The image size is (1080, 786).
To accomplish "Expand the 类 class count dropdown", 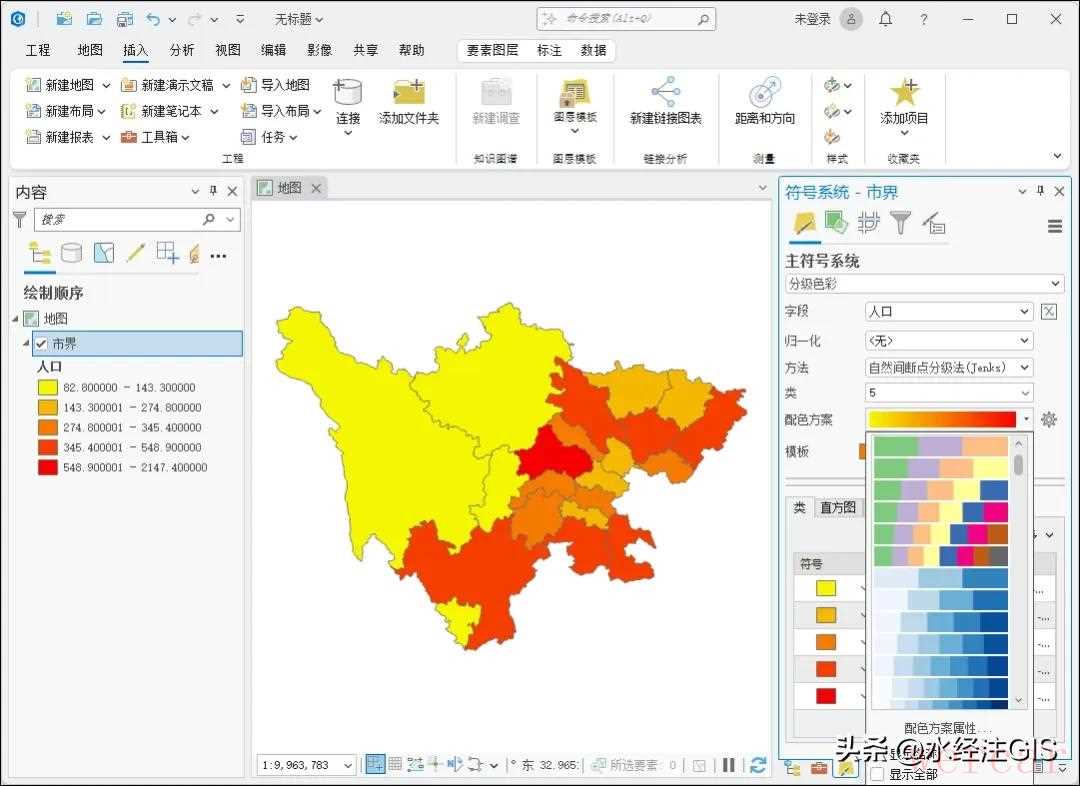I will click(x=948, y=393).
